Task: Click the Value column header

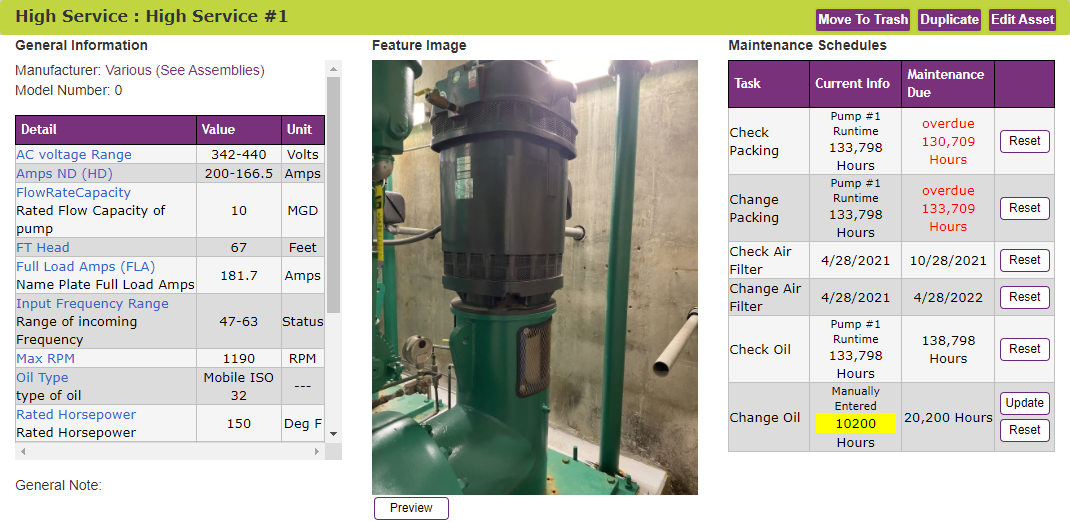Action: coord(239,130)
